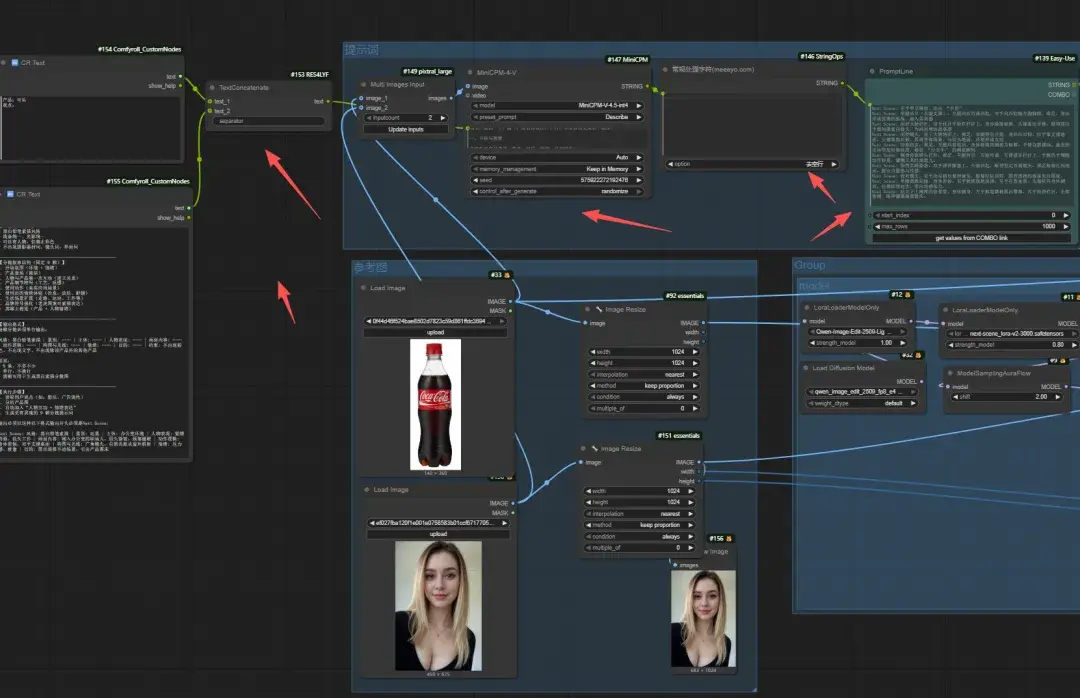
Task: Open control_after_generate dropdown set to randomize
Action: 557,192
